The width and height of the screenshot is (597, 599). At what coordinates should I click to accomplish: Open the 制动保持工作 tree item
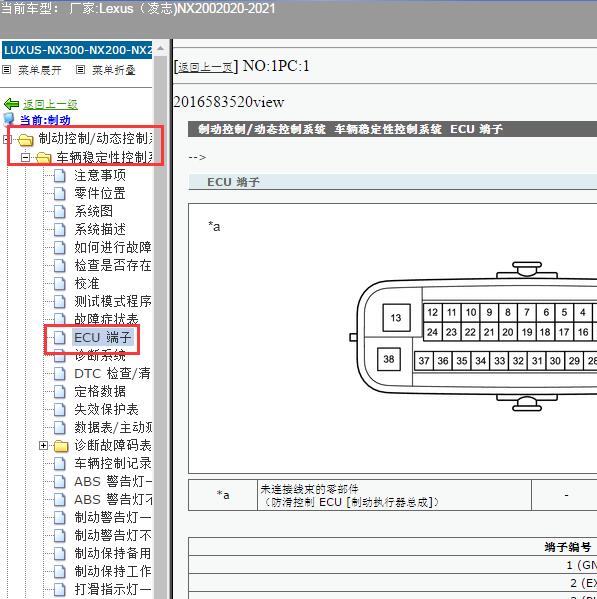[113, 571]
